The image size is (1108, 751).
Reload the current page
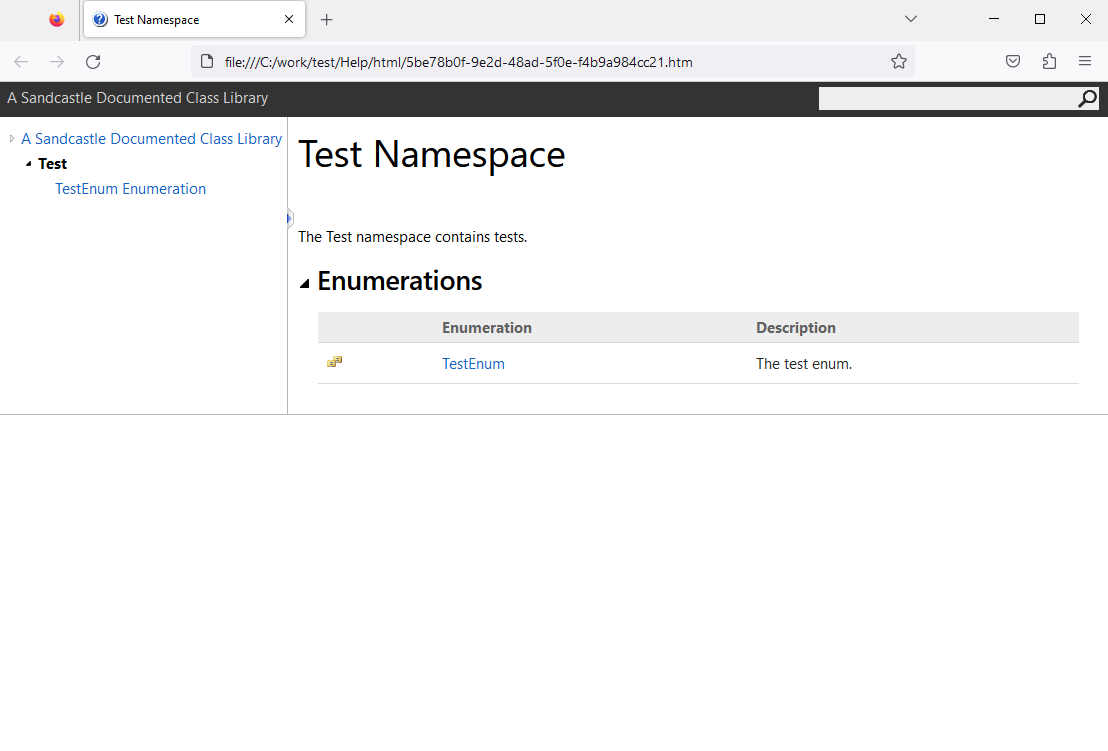coord(93,61)
